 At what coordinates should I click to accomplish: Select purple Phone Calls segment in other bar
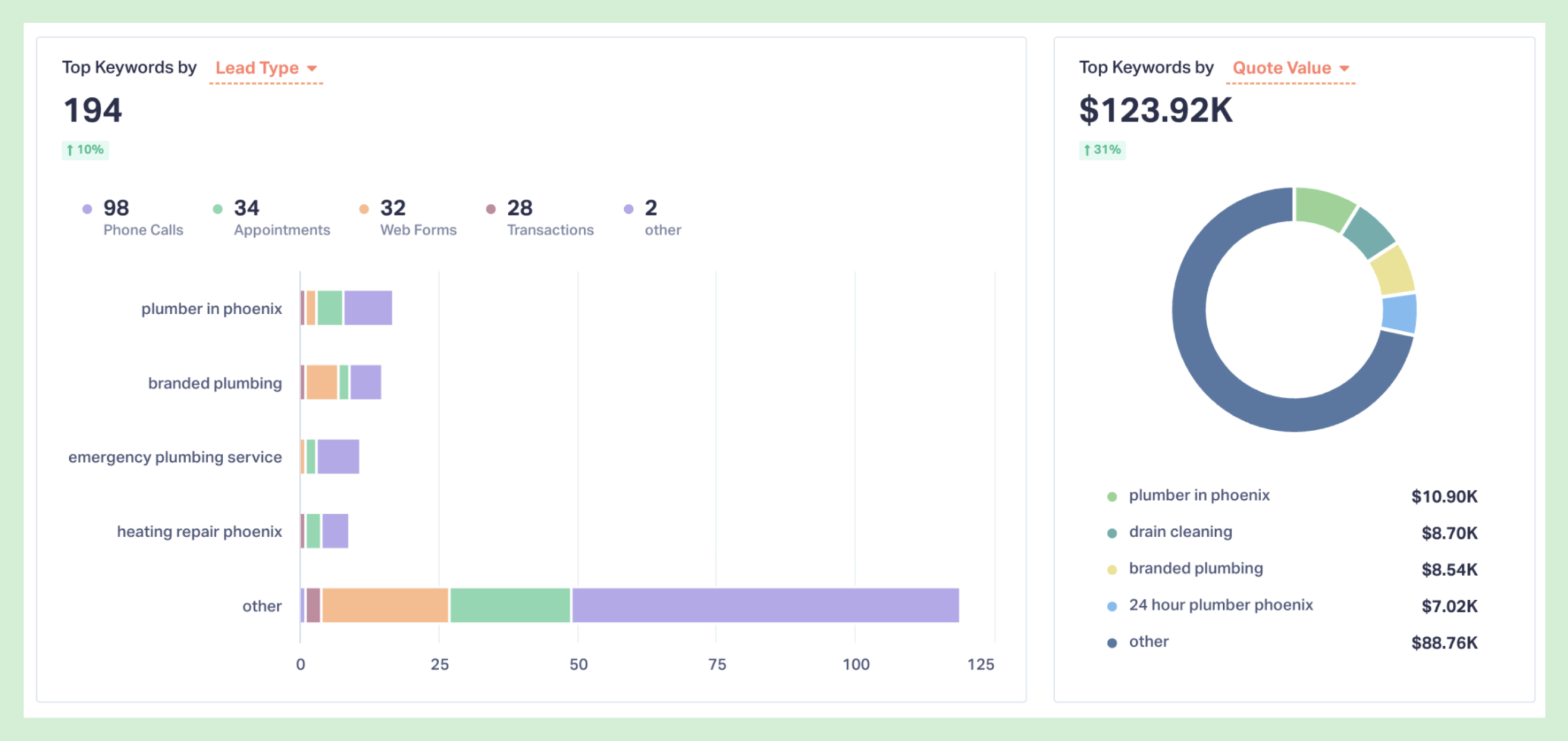pyautogui.click(x=766, y=605)
